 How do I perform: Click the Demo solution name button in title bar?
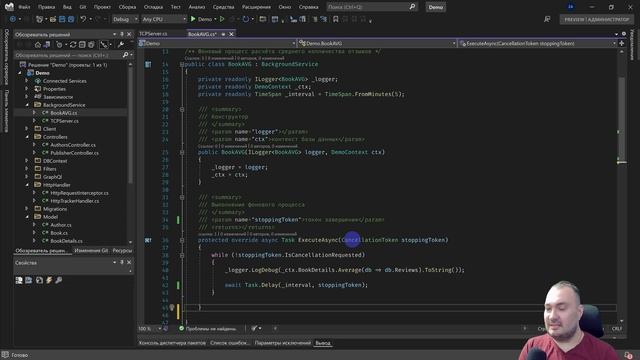(x=436, y=7)
